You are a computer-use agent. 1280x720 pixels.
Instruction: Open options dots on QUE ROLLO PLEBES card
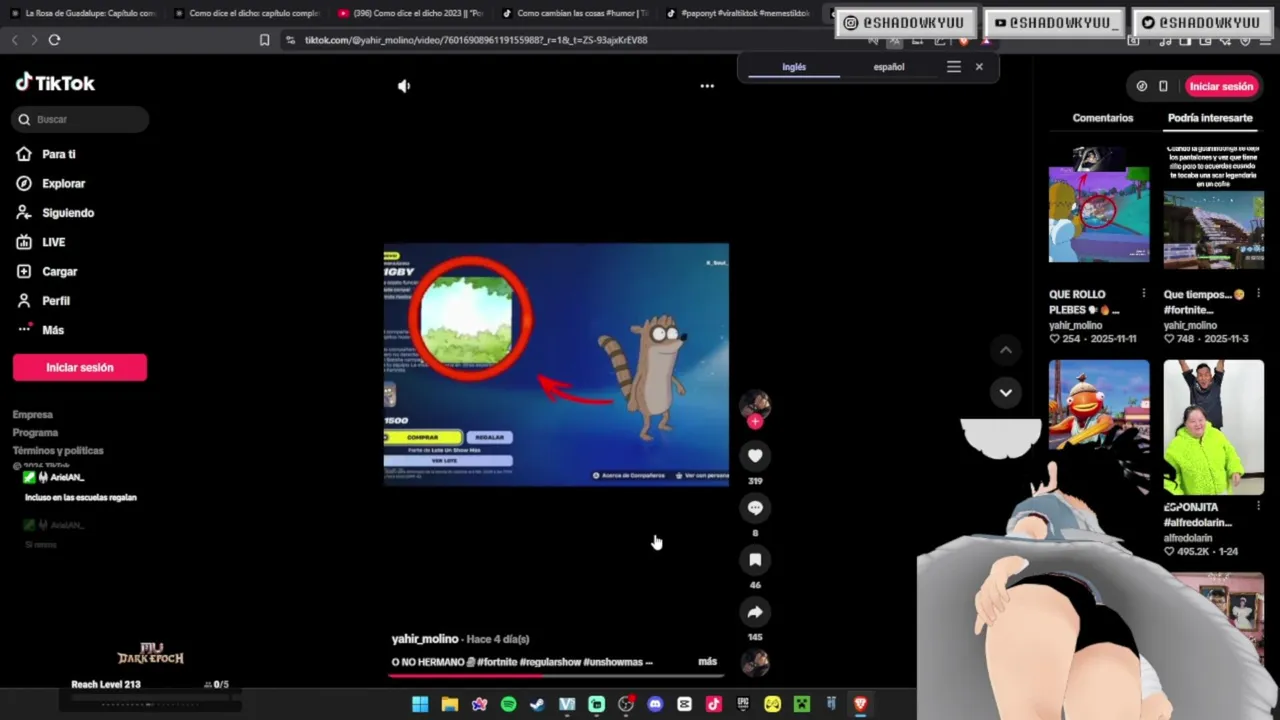click(x=1143, y=293)
